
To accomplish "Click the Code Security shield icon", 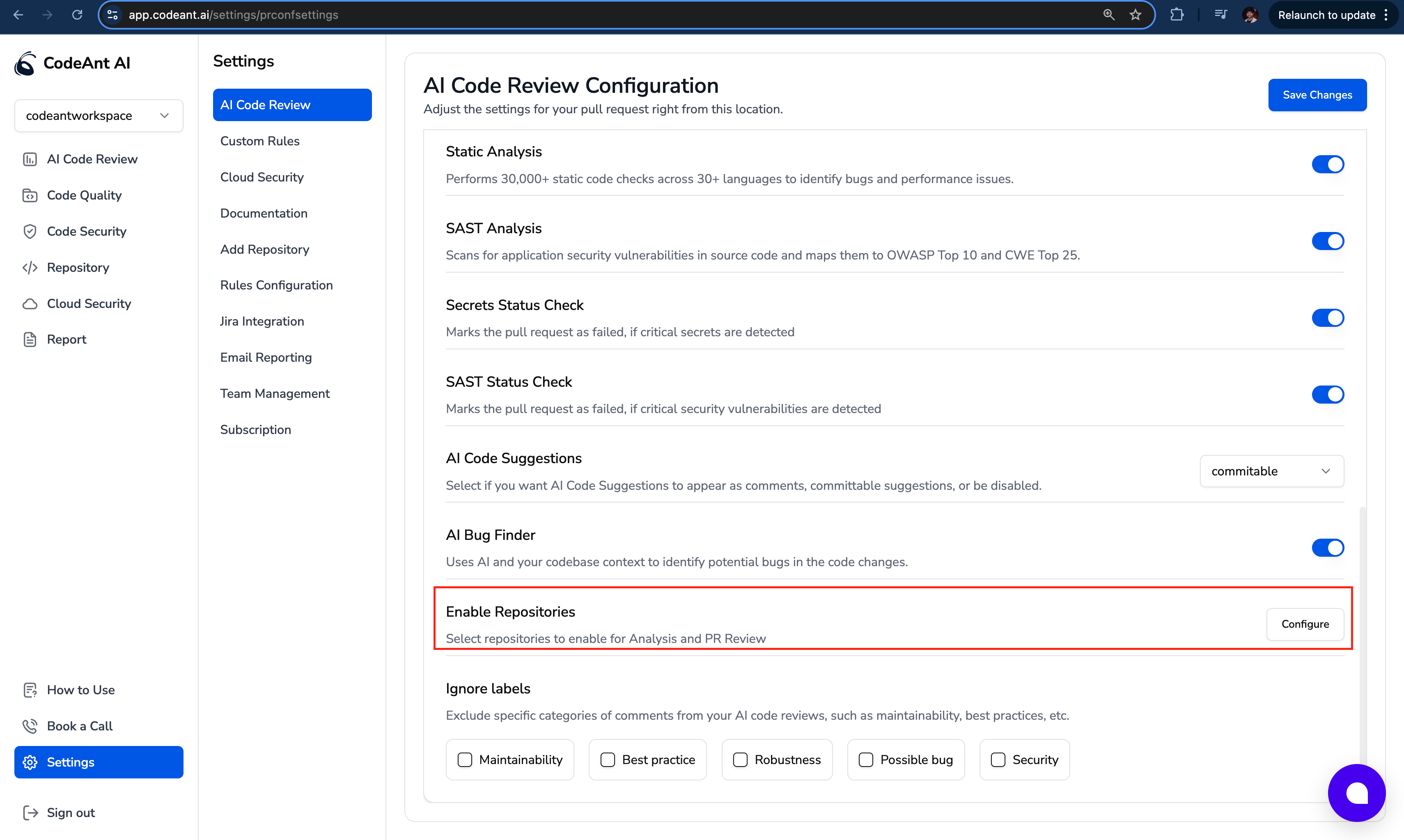I will [30, 232].
